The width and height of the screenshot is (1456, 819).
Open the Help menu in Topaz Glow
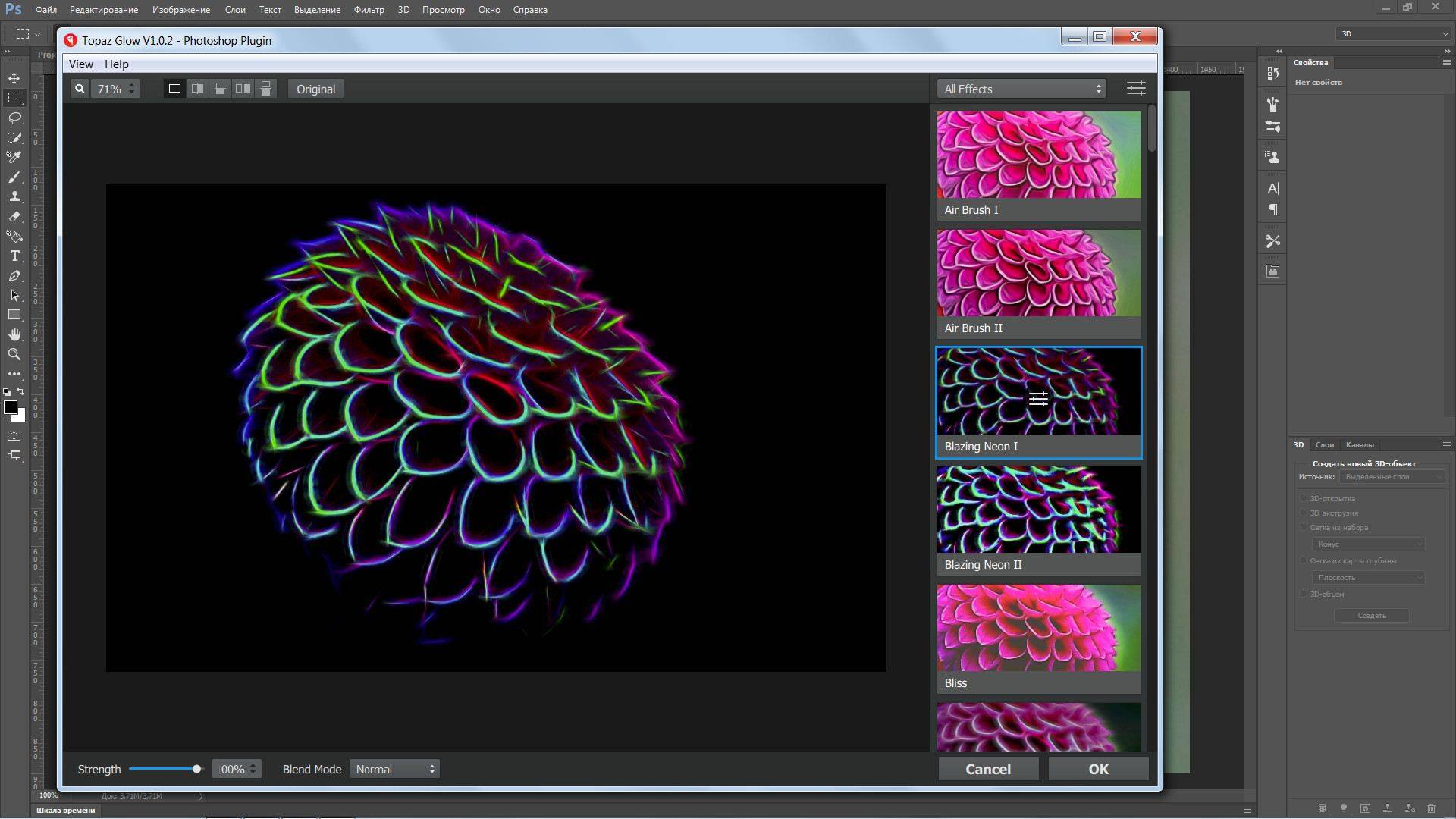click(116, 64)
